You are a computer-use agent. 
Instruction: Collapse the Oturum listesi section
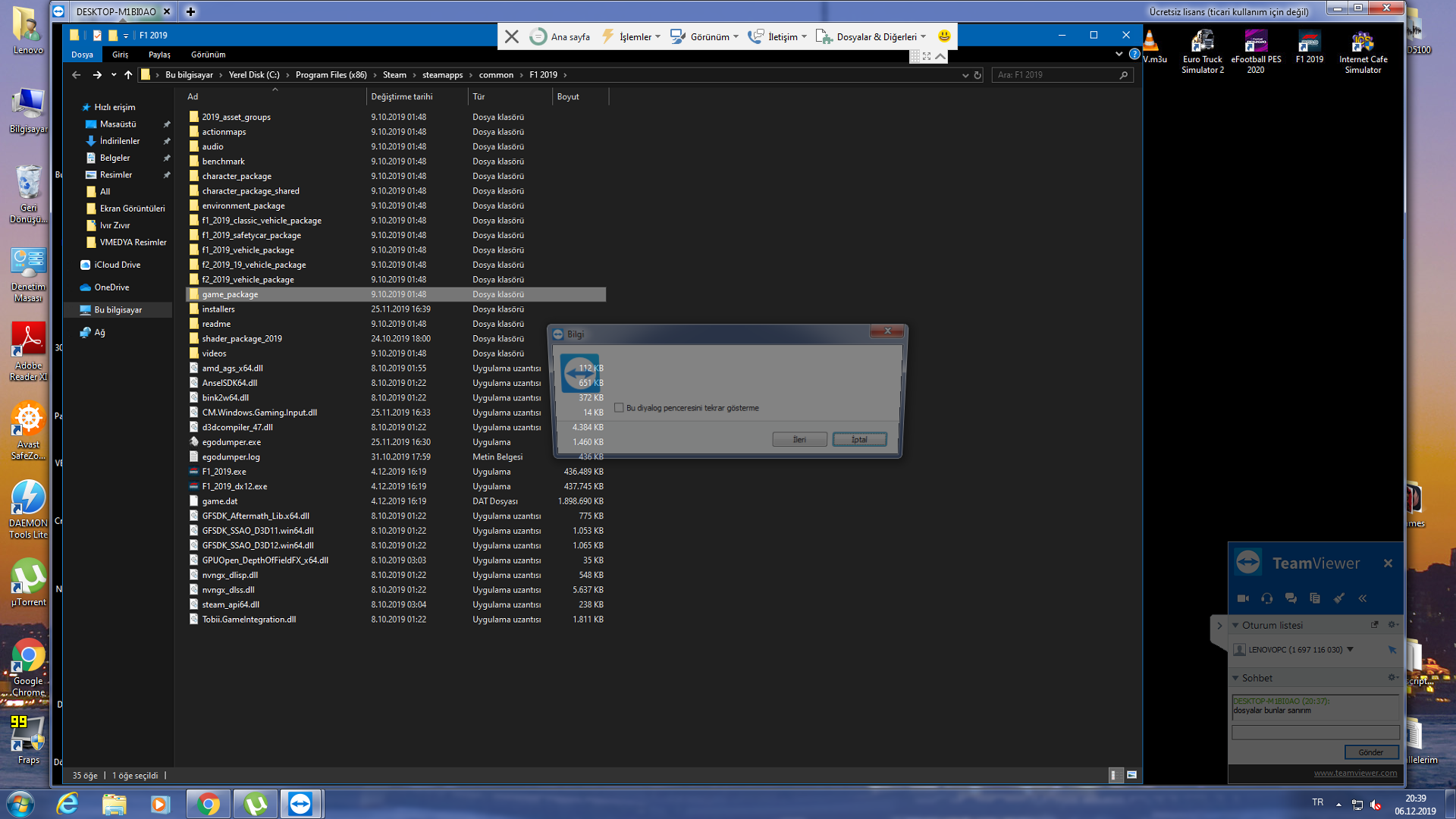[1235, 626]
